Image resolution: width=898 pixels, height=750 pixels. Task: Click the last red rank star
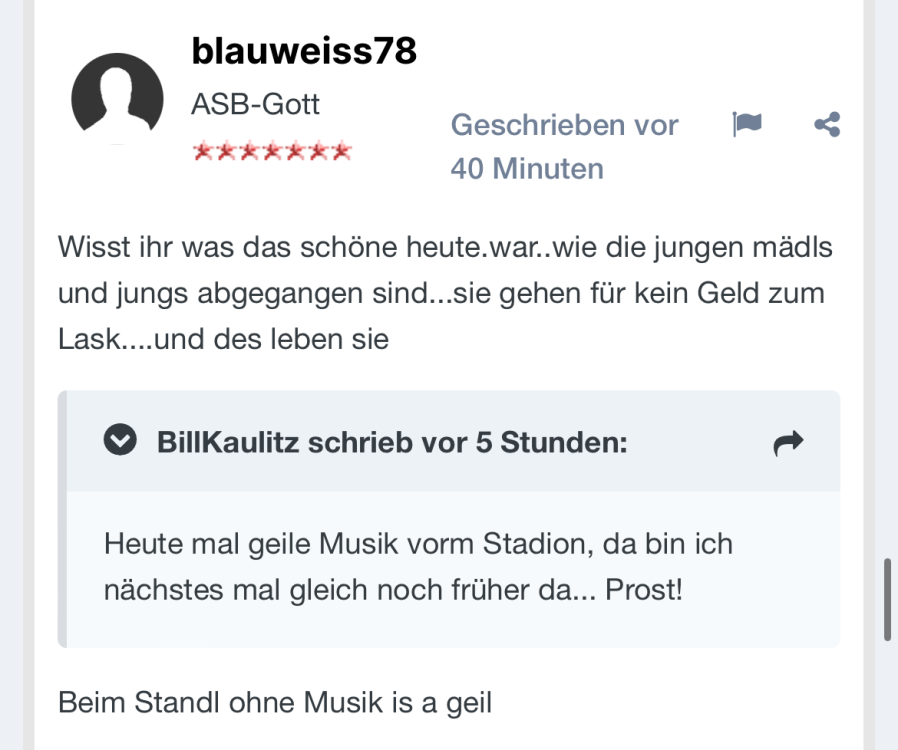[x=342, y=152]
